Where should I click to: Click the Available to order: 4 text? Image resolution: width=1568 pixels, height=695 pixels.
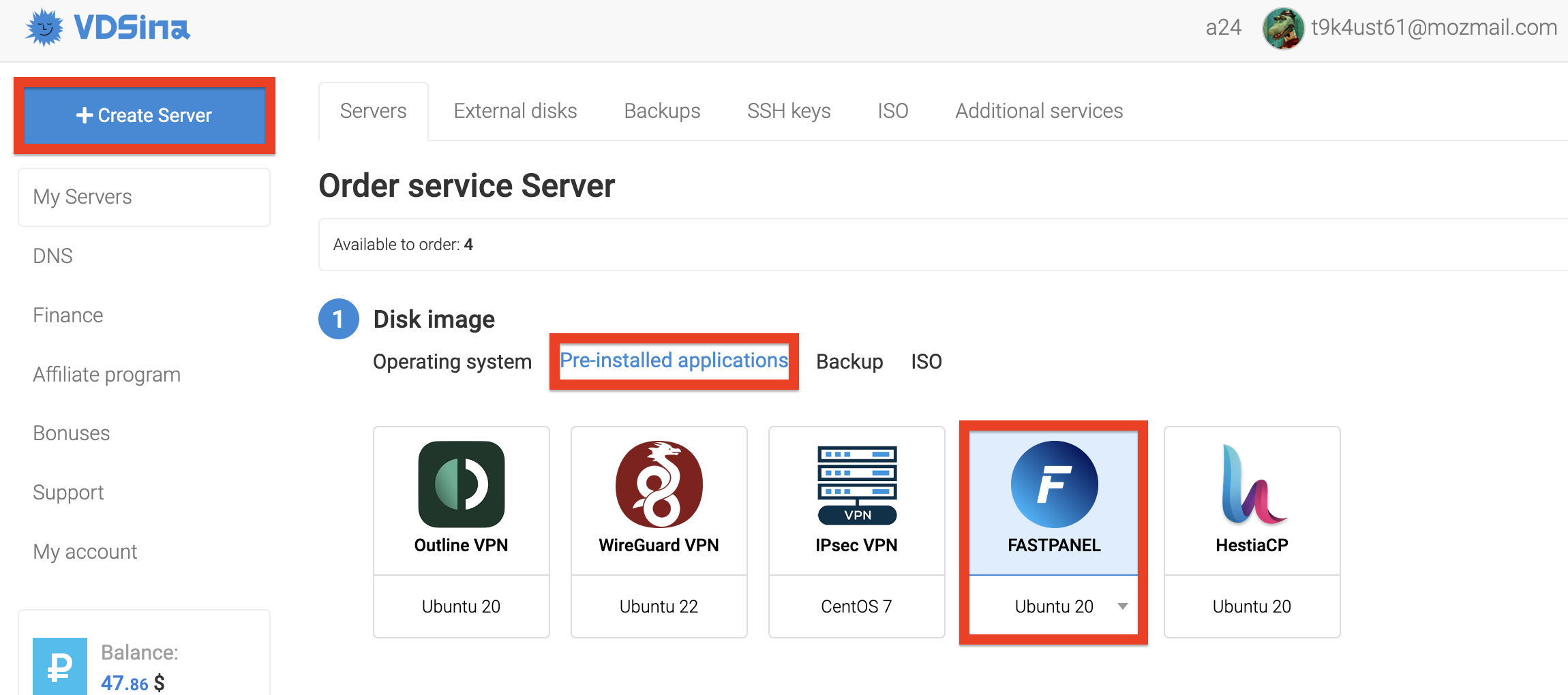403,245
